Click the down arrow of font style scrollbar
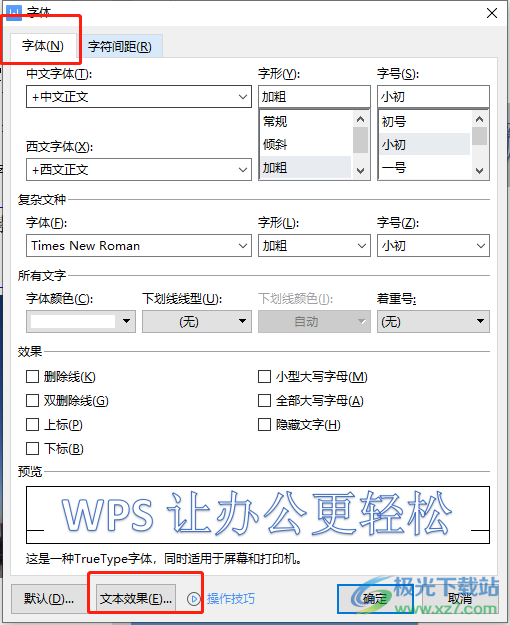This screenshot has width=510, height=625. coord(360,171)
